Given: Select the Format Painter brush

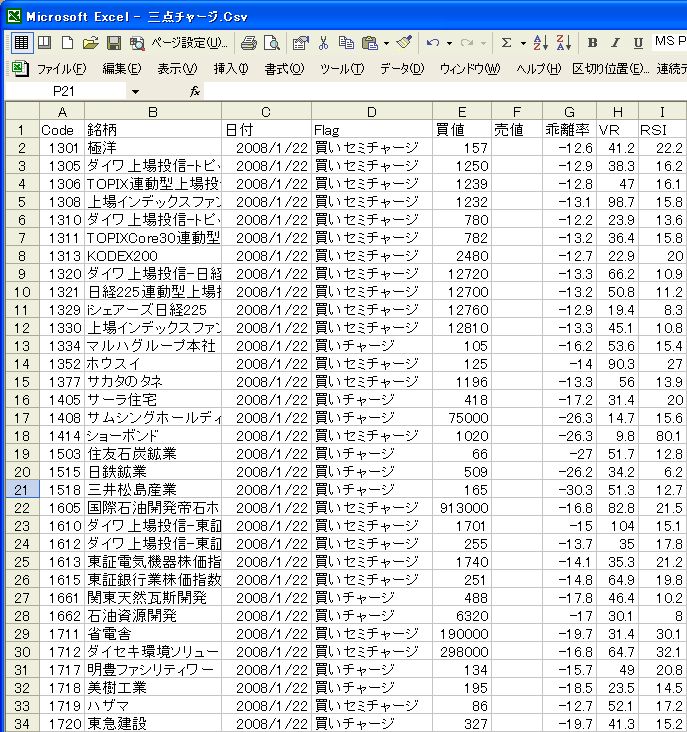Looking at the screenshot, I should [403, 43].
